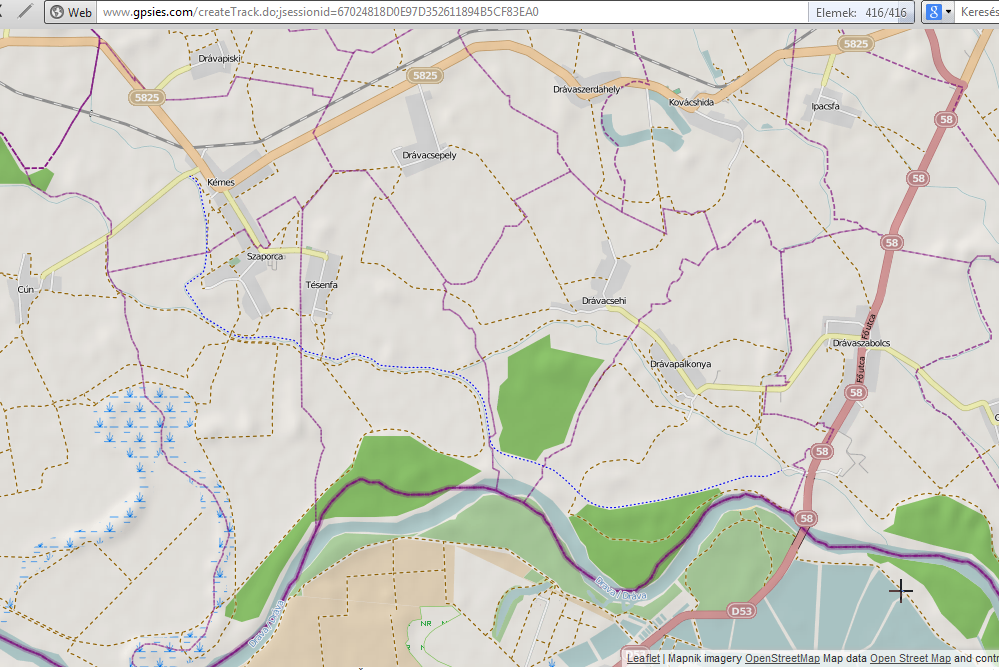Image resolution: width=999 pixels, height=670 pixels.
Task: Click the 5825 road shield near Ipacsfa
Action: pyautogui.click(x=856, y=44)
